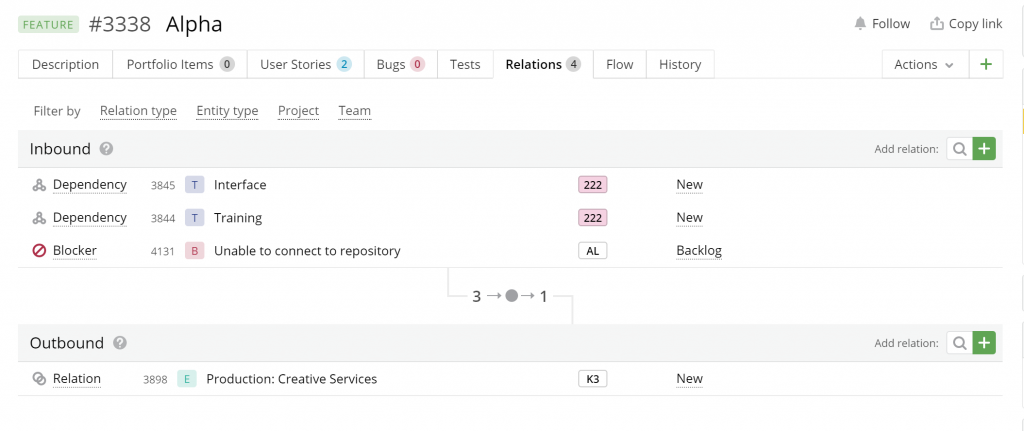
Task: Switch to the User Stories tab
Action: (x=304, y=64)
